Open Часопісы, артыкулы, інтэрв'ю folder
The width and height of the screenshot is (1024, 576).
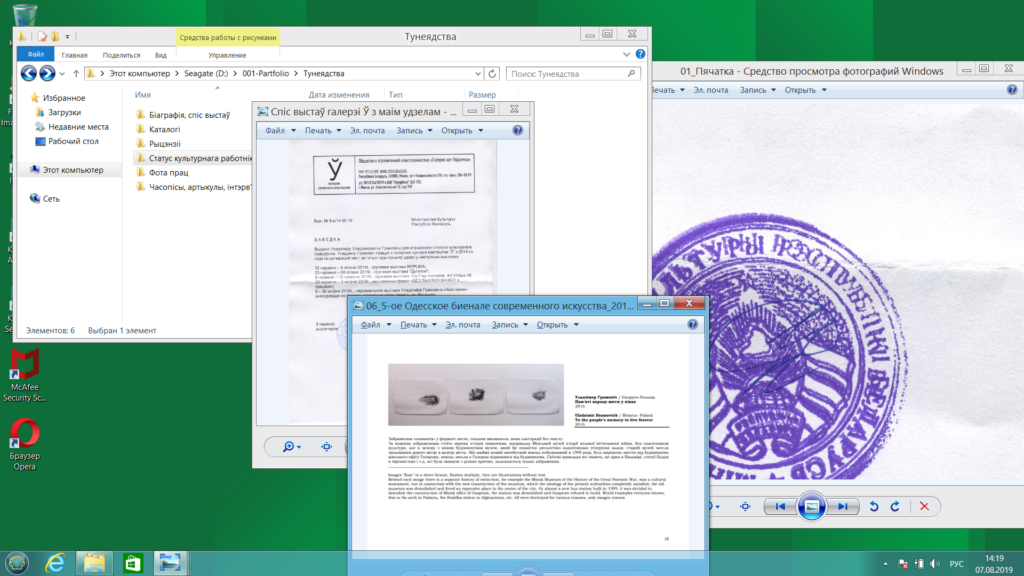193,187
